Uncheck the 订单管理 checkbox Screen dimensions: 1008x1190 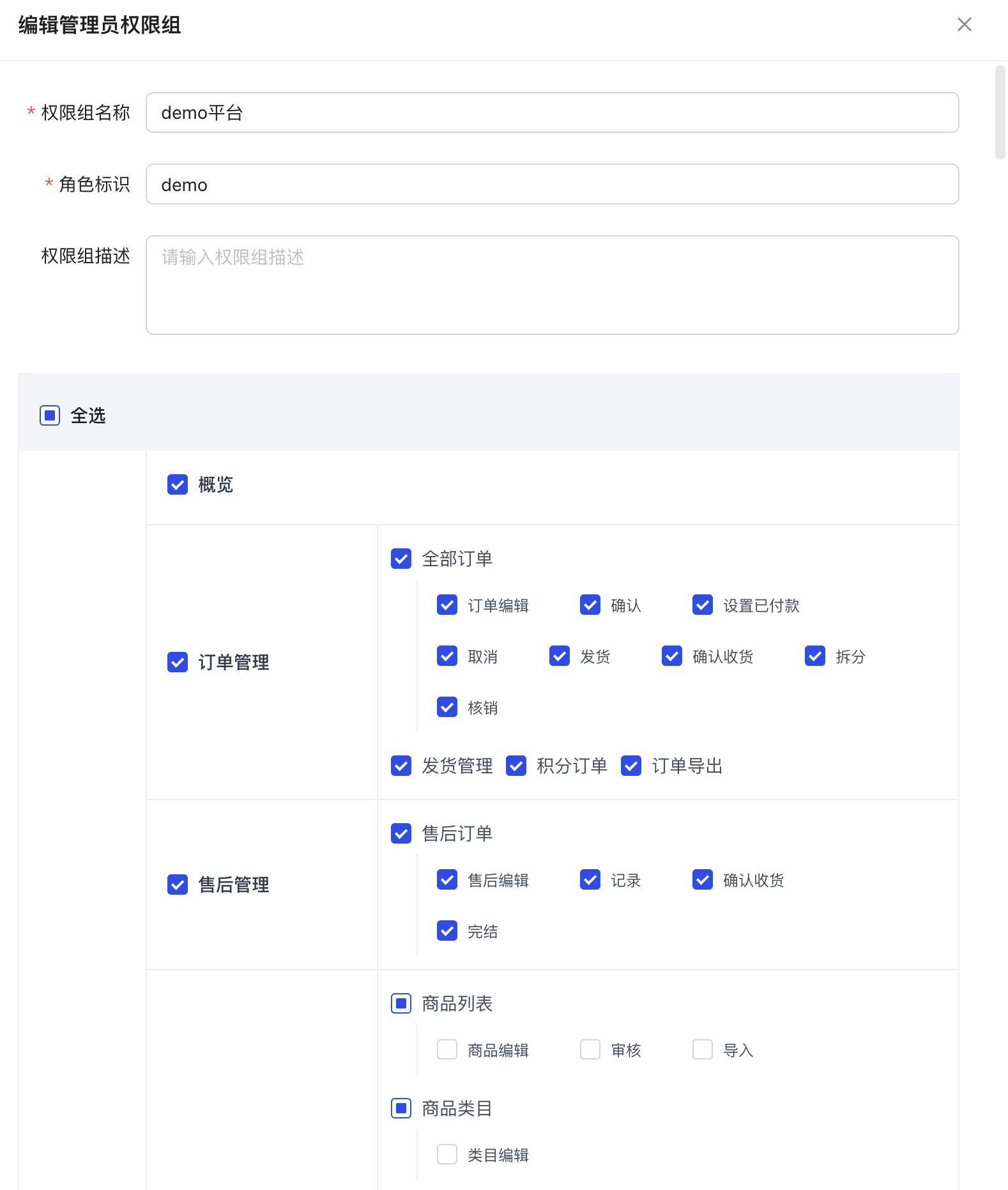tap(178, 662)
